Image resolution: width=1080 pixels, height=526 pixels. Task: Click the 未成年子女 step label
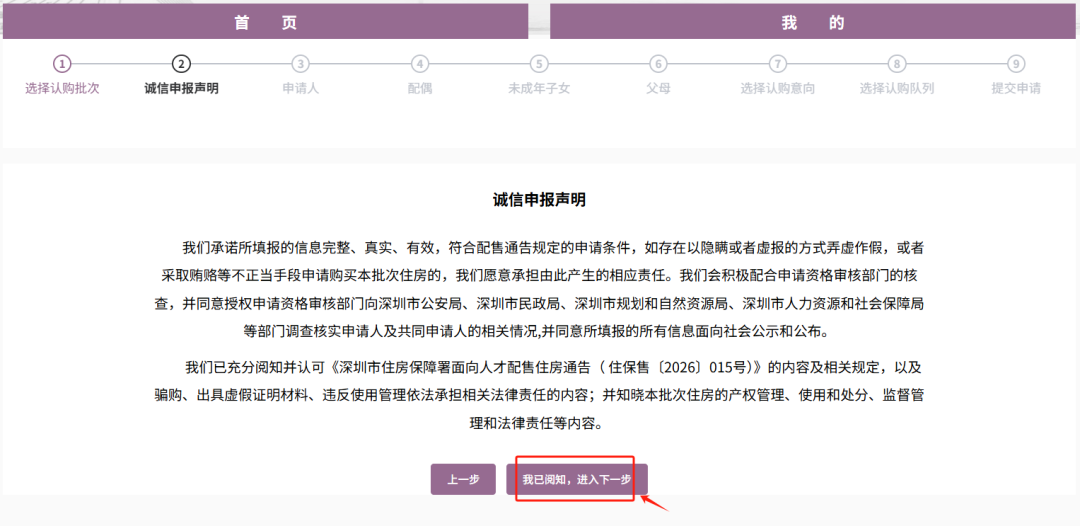(x=539, y=89)
